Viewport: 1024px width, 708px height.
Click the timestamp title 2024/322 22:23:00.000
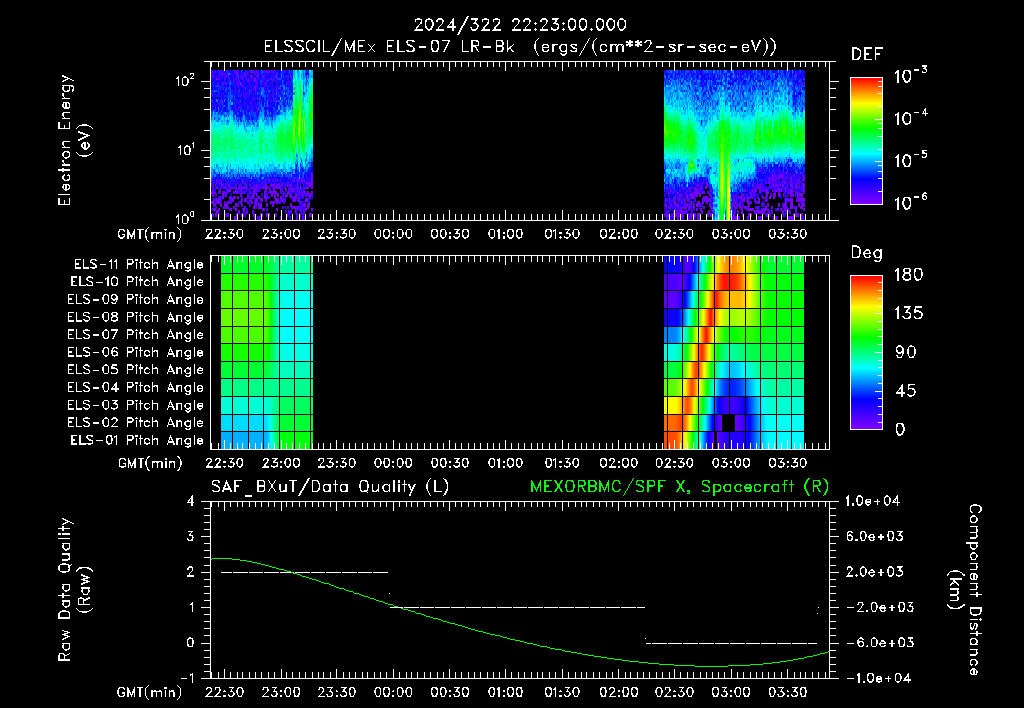tap(520, 25)
